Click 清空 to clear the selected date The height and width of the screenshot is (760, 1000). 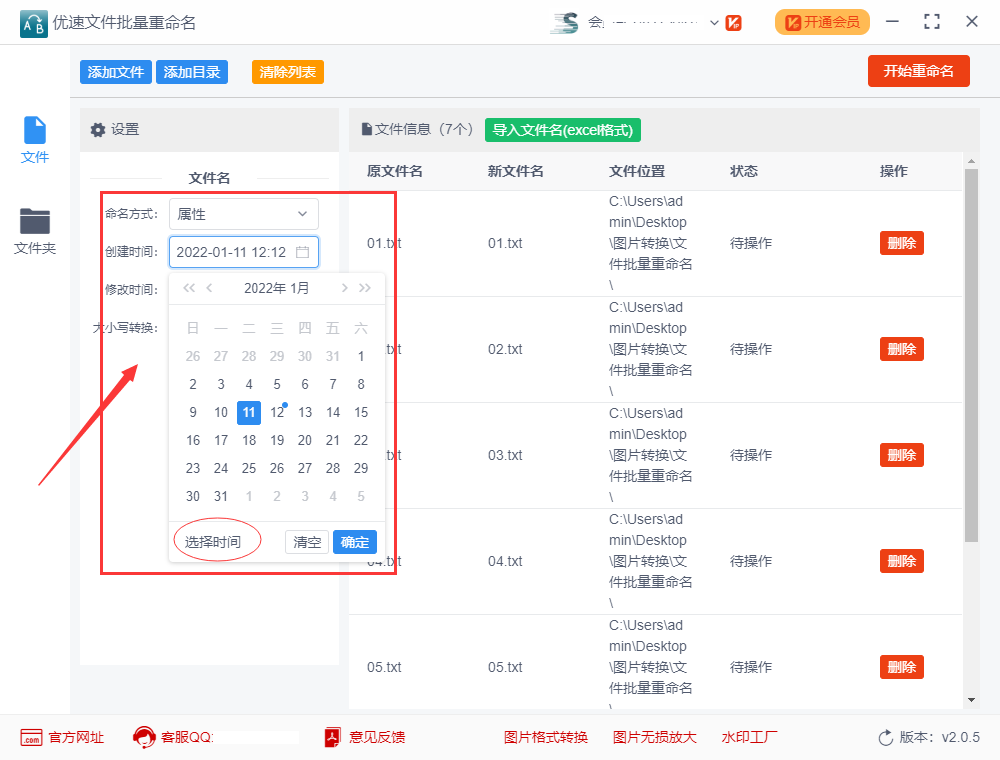tap(306, 540)
